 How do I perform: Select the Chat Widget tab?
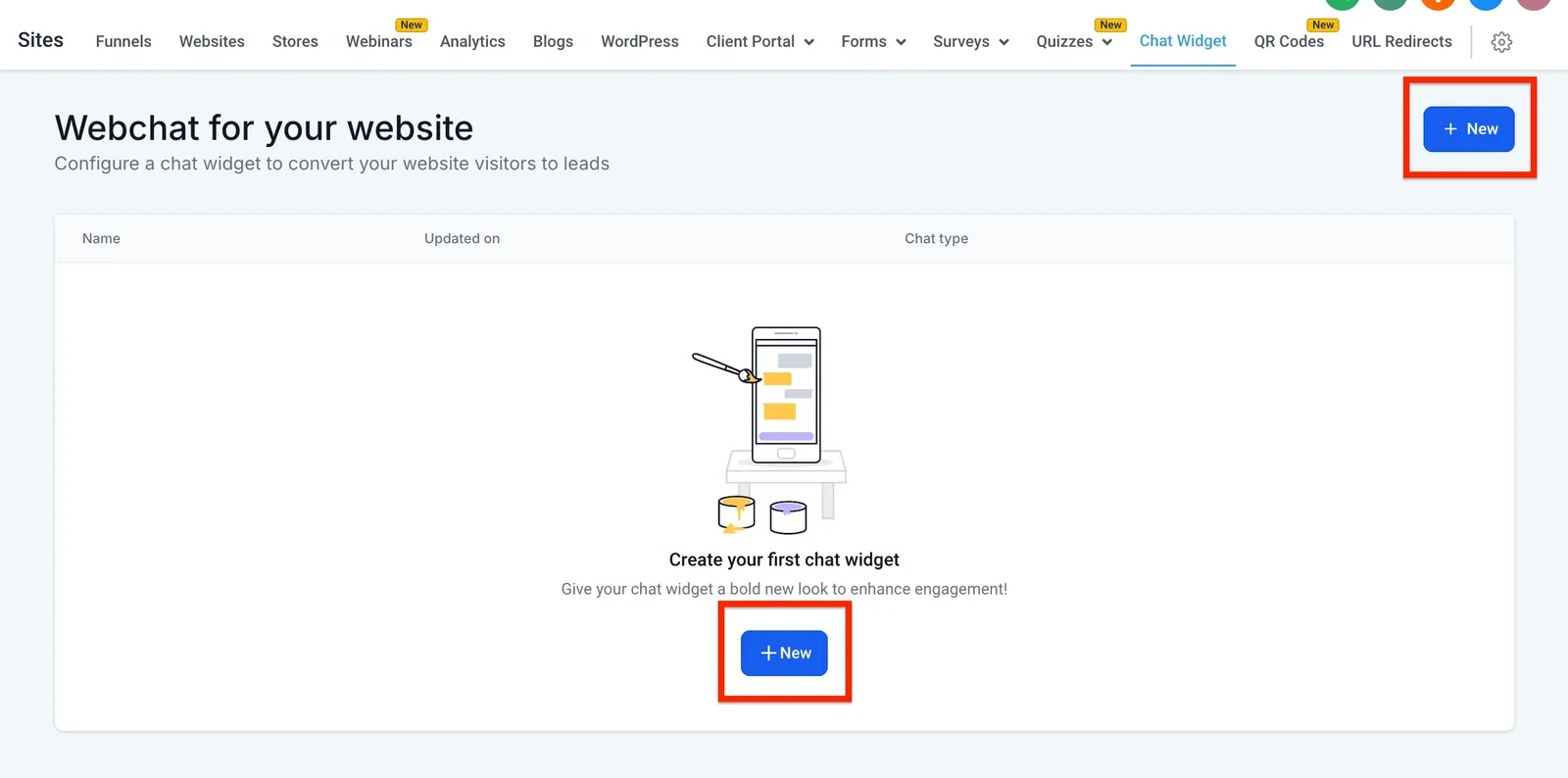click(x=1183, y=41)
